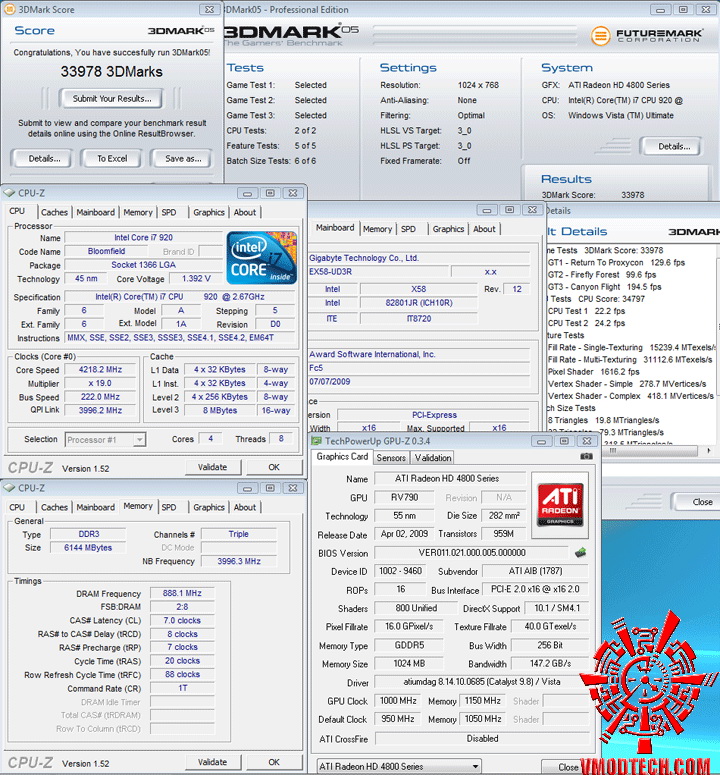Click the bottom CPU-Z Memory window title icon
The image size is (720, 775).
click(9, 488)
